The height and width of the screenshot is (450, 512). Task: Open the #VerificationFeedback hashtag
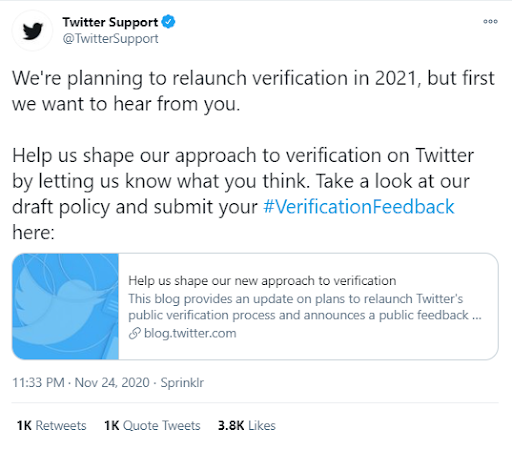pyautogui.click(x=359, y=207)
